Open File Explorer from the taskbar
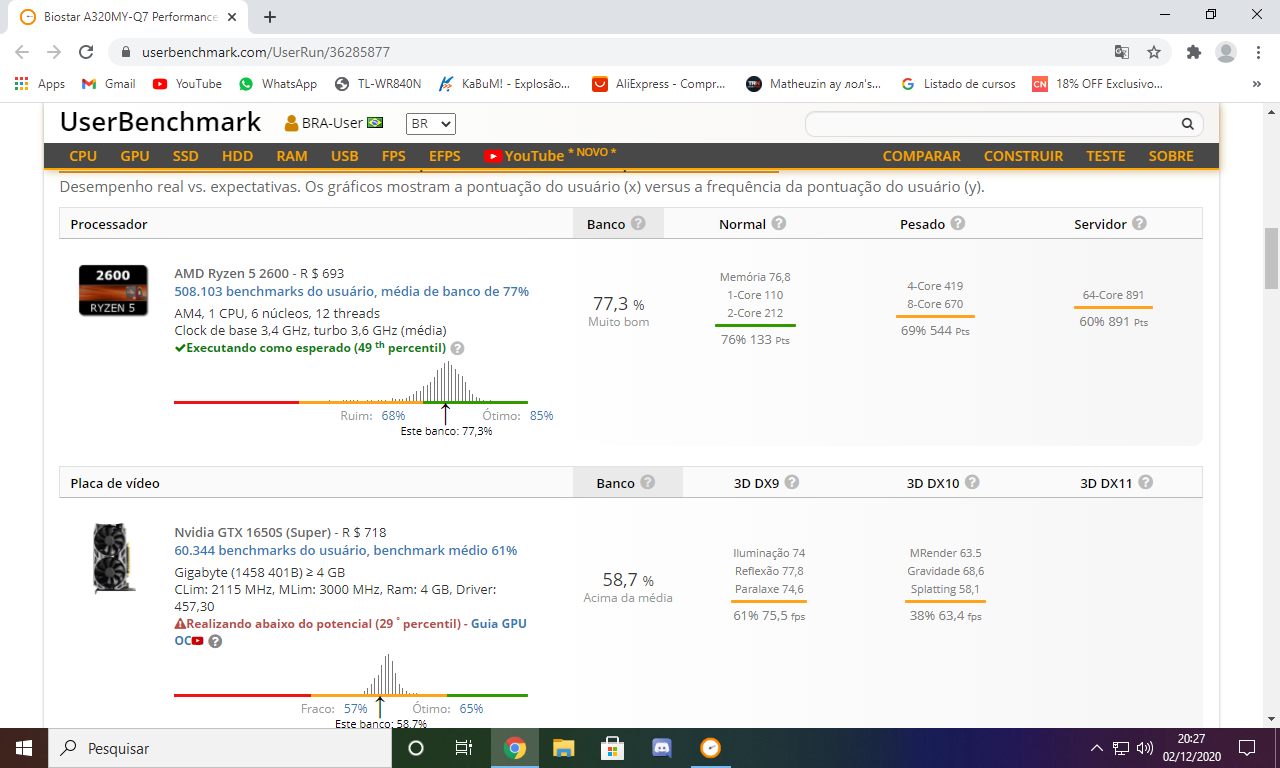The width and height of the screenshot is (1280, 768). [x=564, y=747]
